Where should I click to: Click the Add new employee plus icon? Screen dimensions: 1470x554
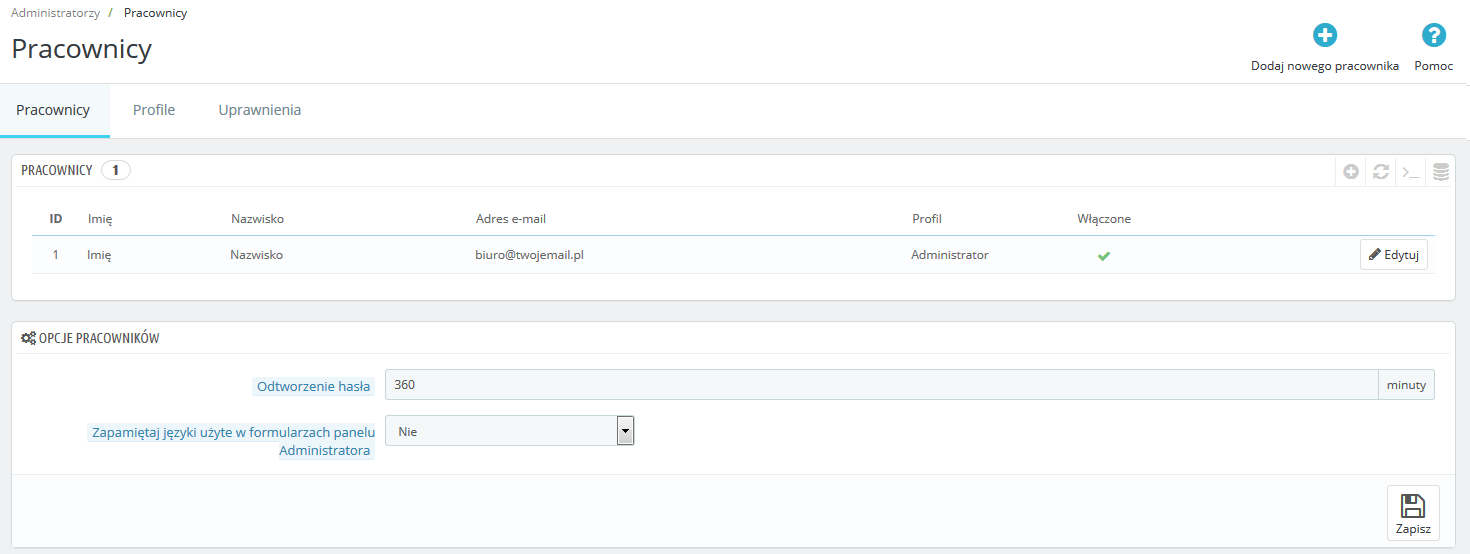tap(1324, 36)
